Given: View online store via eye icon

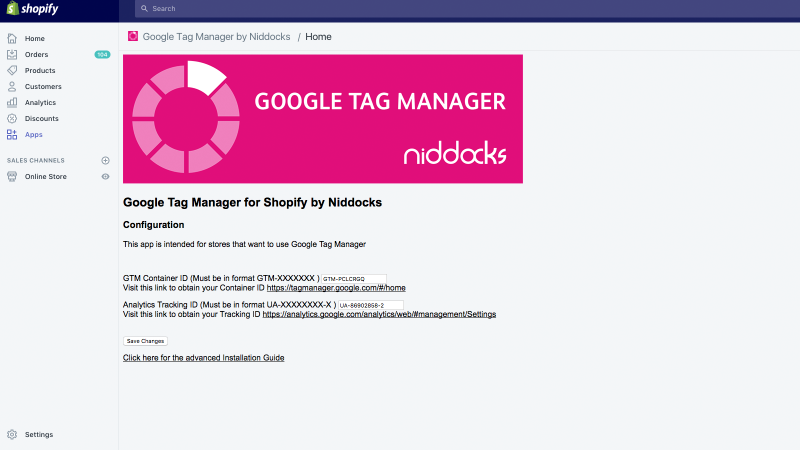Looking at the screenshot, I should (x=106, y=177).
